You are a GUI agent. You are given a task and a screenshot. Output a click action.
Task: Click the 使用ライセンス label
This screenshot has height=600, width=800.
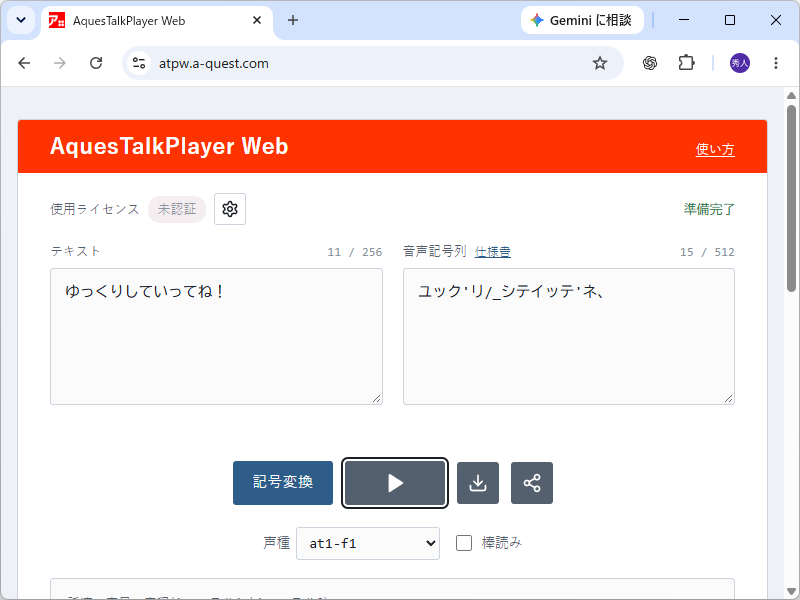94,209
